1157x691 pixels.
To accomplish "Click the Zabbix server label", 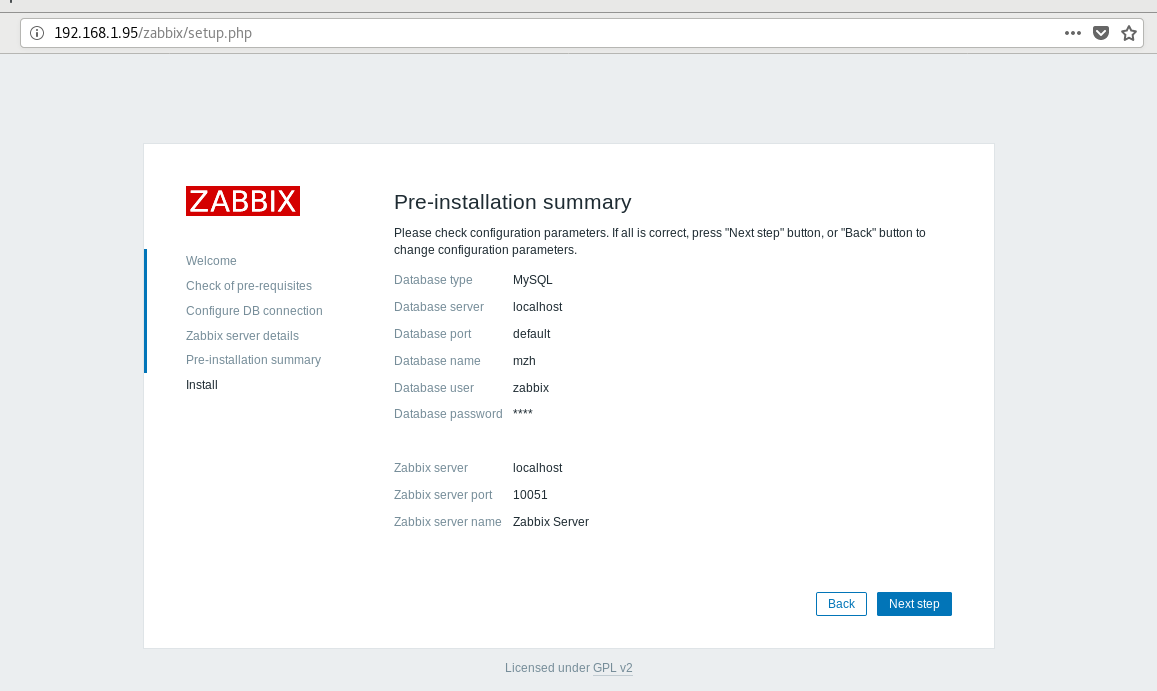I will 431,468.
